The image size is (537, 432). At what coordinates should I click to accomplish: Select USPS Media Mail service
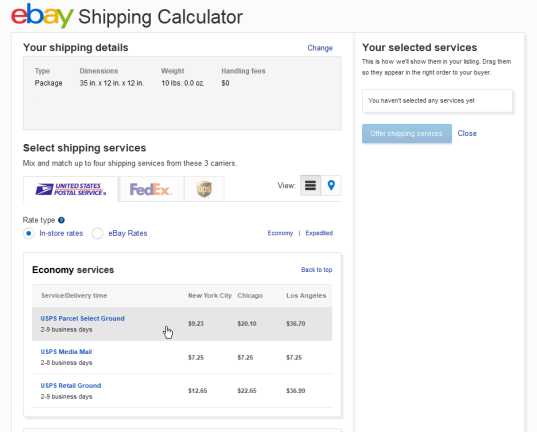coord(66,351)
